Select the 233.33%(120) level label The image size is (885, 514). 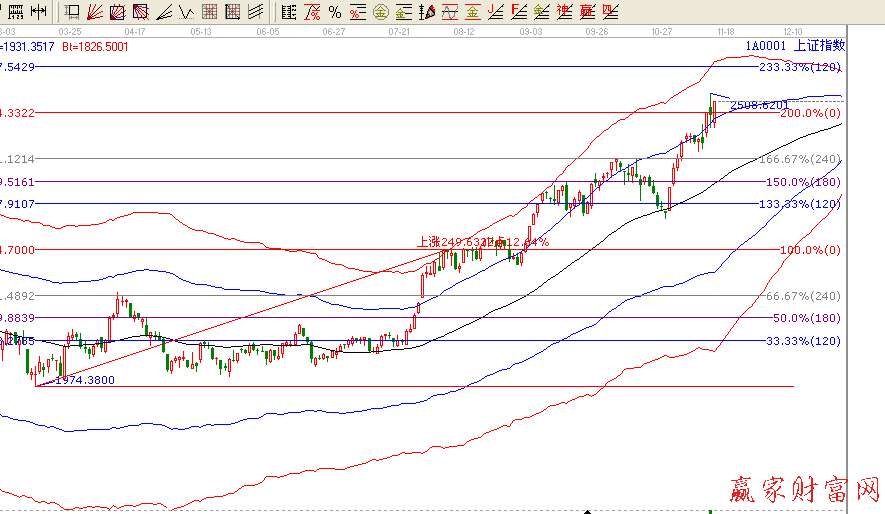[800, 67]
